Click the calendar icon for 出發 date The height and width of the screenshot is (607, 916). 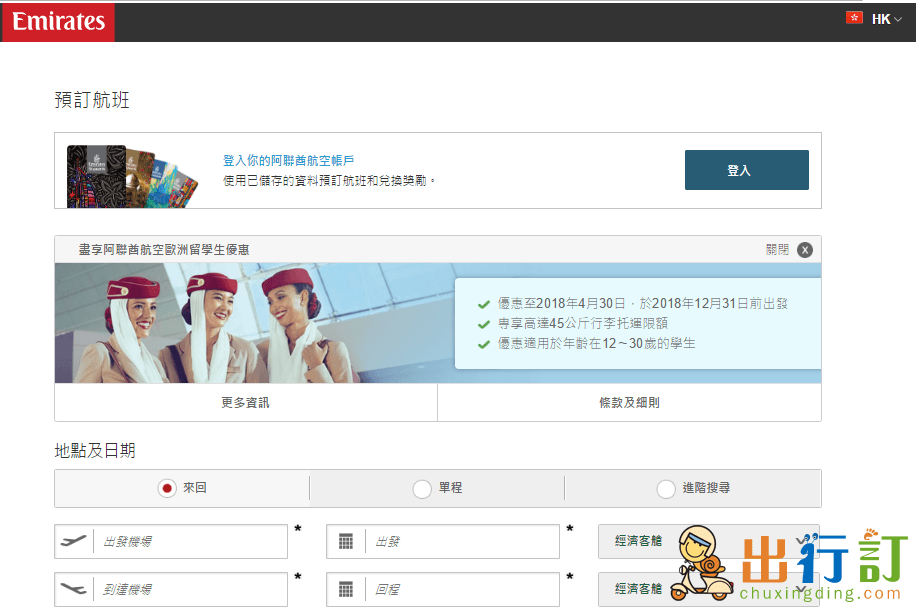tap(346, 542)
